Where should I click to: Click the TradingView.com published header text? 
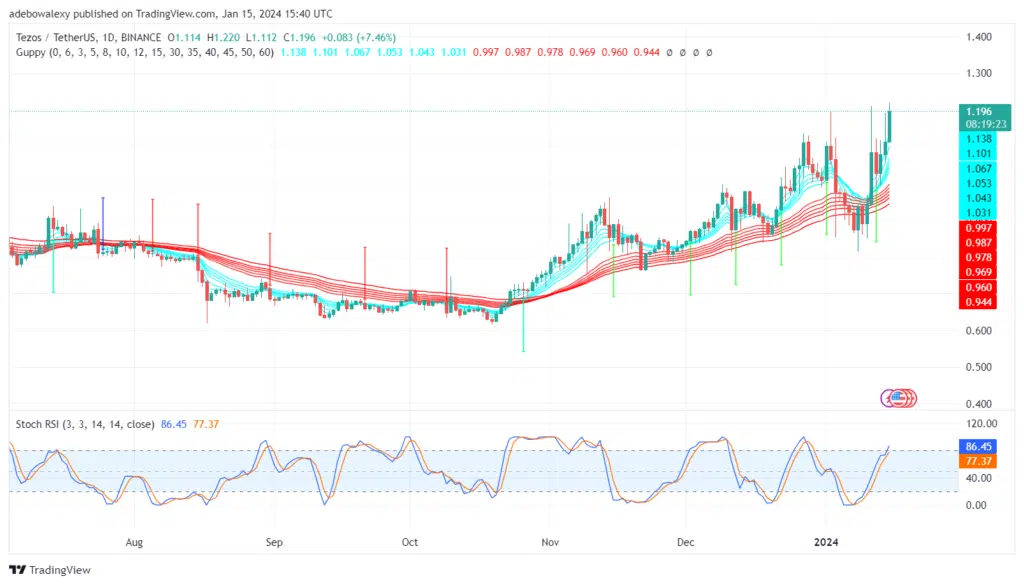[170, 13]
